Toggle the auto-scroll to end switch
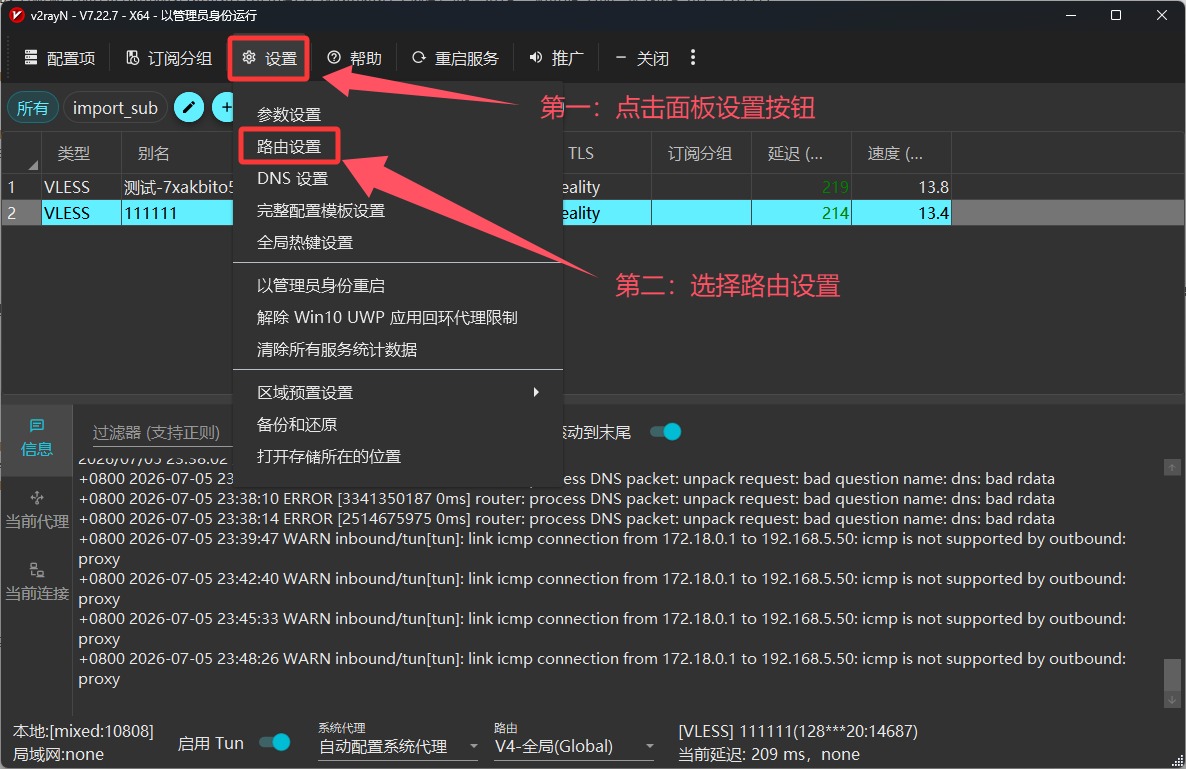1186x769 pixels. coord(666,432)
